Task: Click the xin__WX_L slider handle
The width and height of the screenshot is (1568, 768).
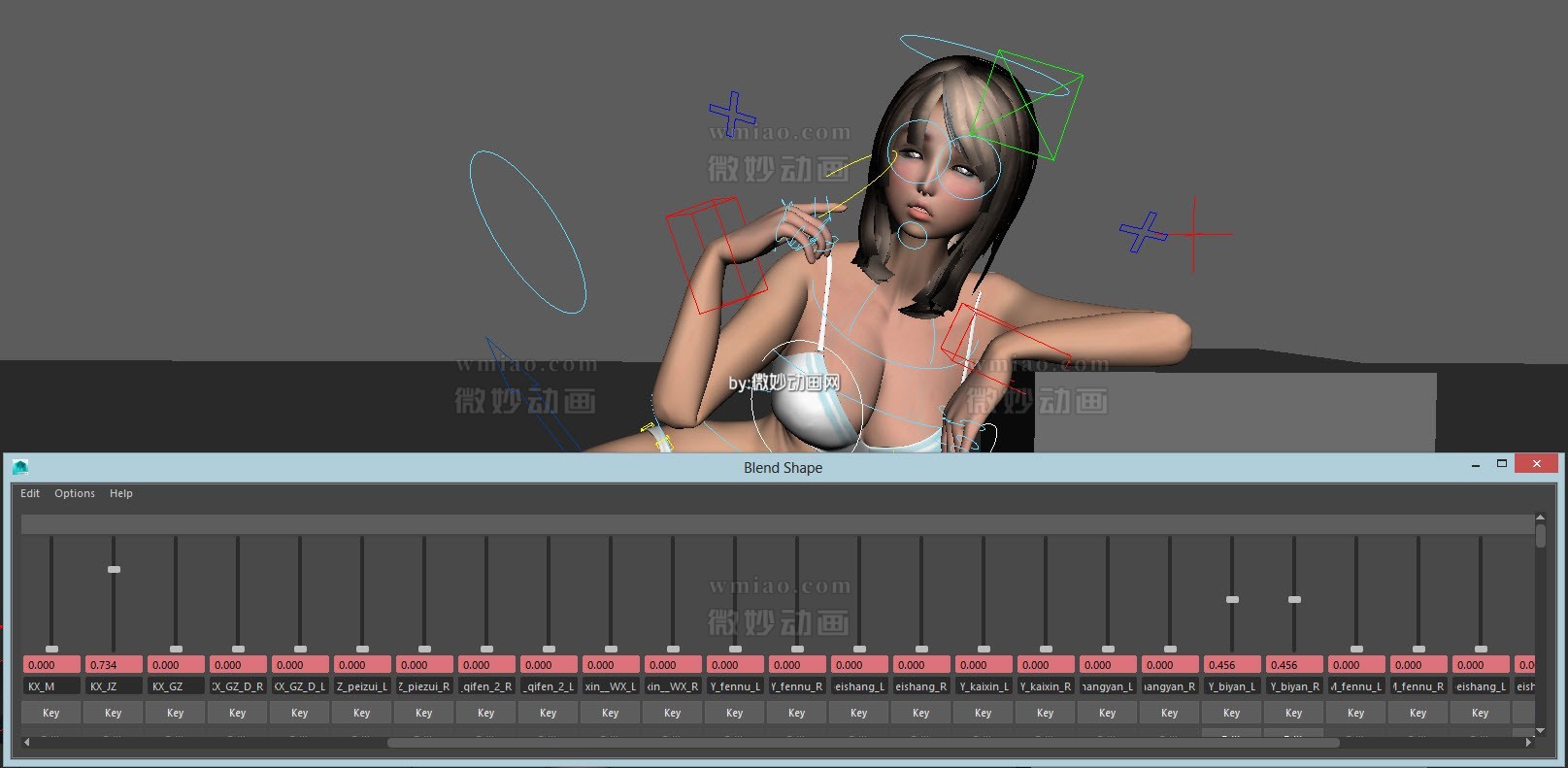Action: pyautogui.click(x=611, y=649)
